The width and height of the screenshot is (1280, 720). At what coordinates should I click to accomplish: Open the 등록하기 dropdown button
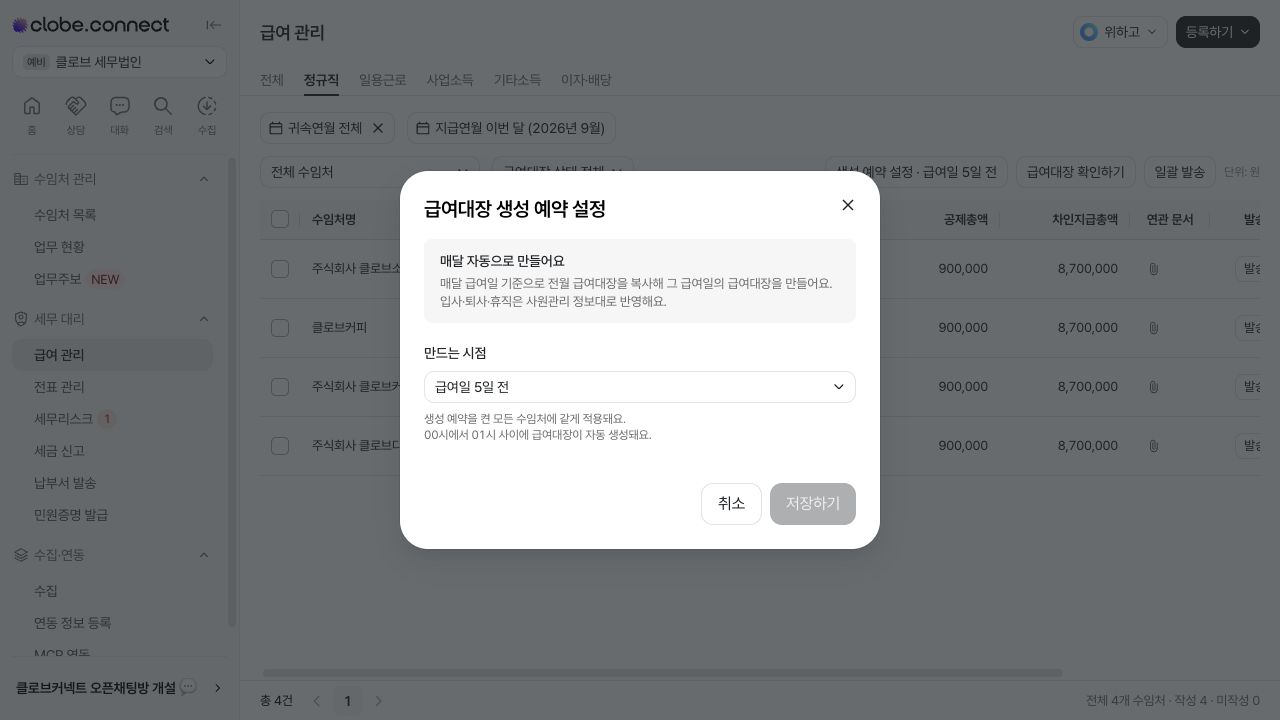(x=1218, y=32)
